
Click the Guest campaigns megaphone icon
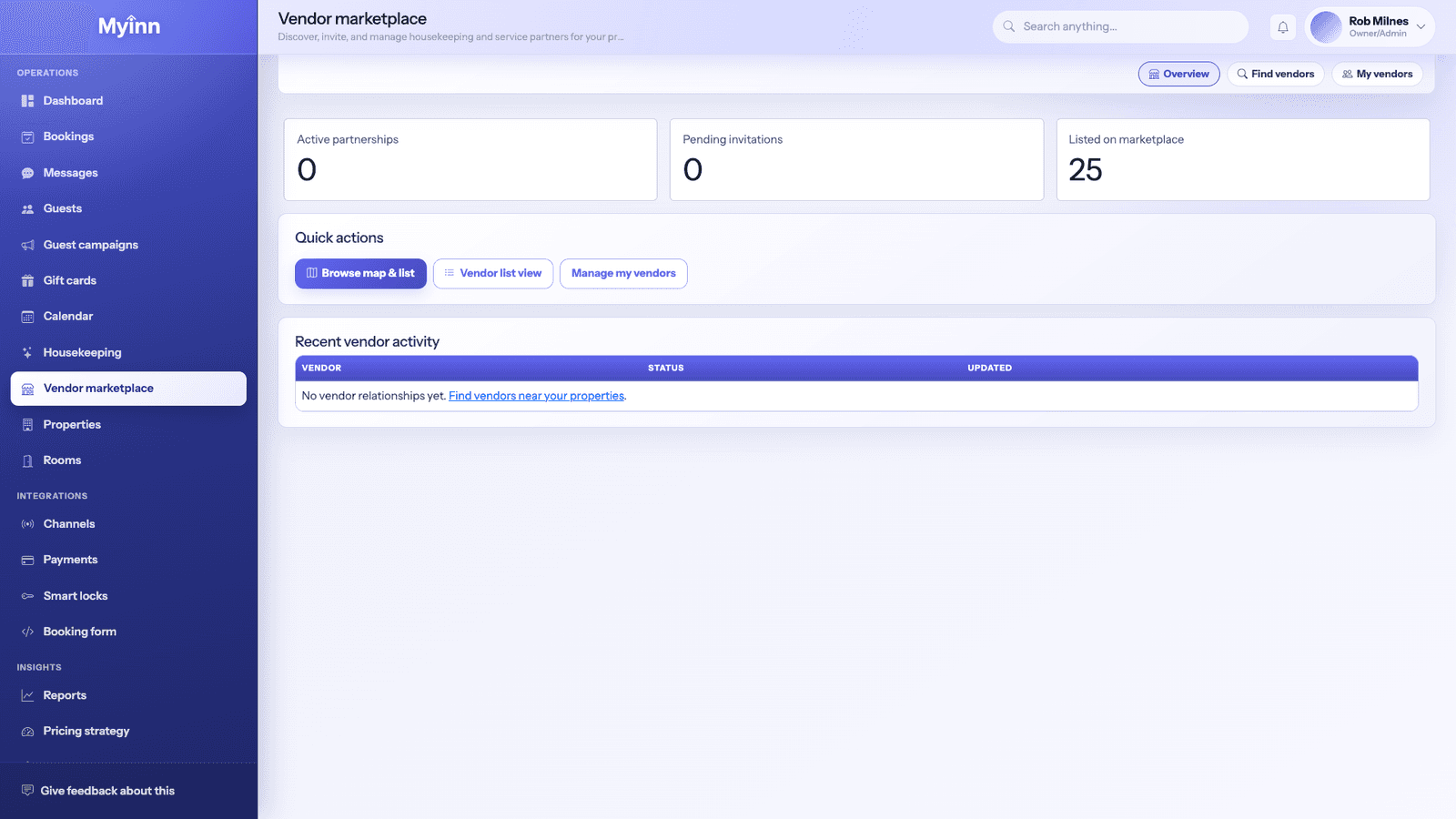click(x=27, y=245)
